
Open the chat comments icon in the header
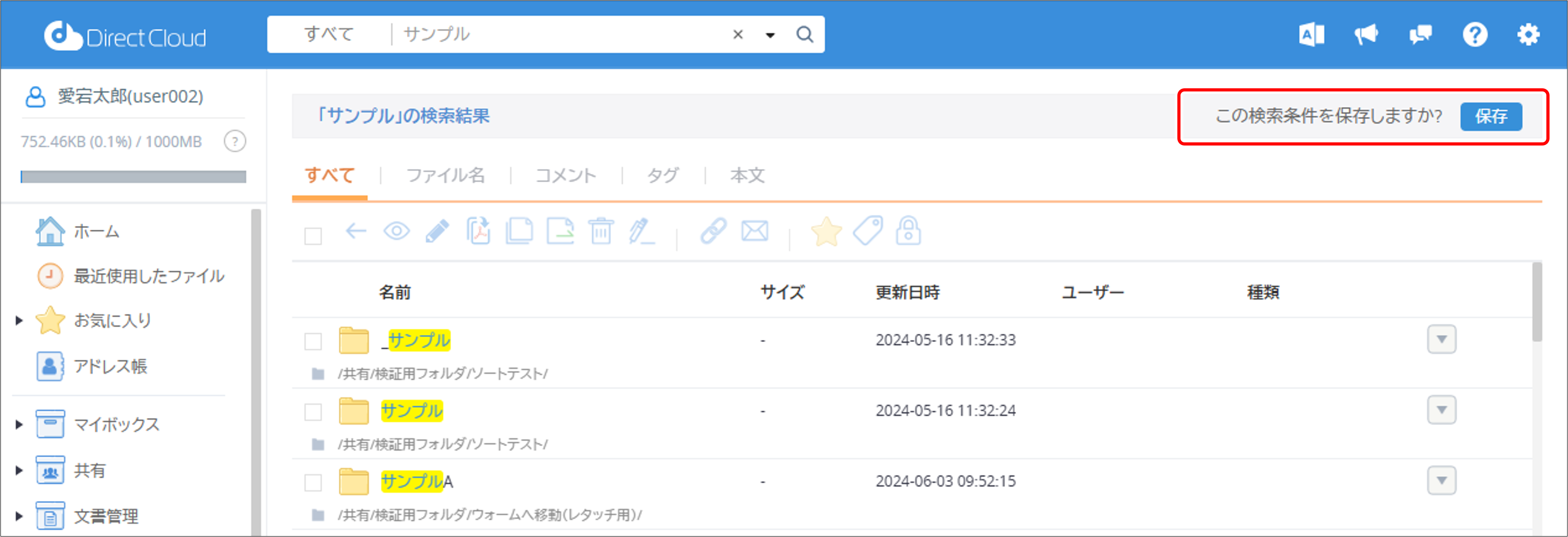[x=1420, y=35]
